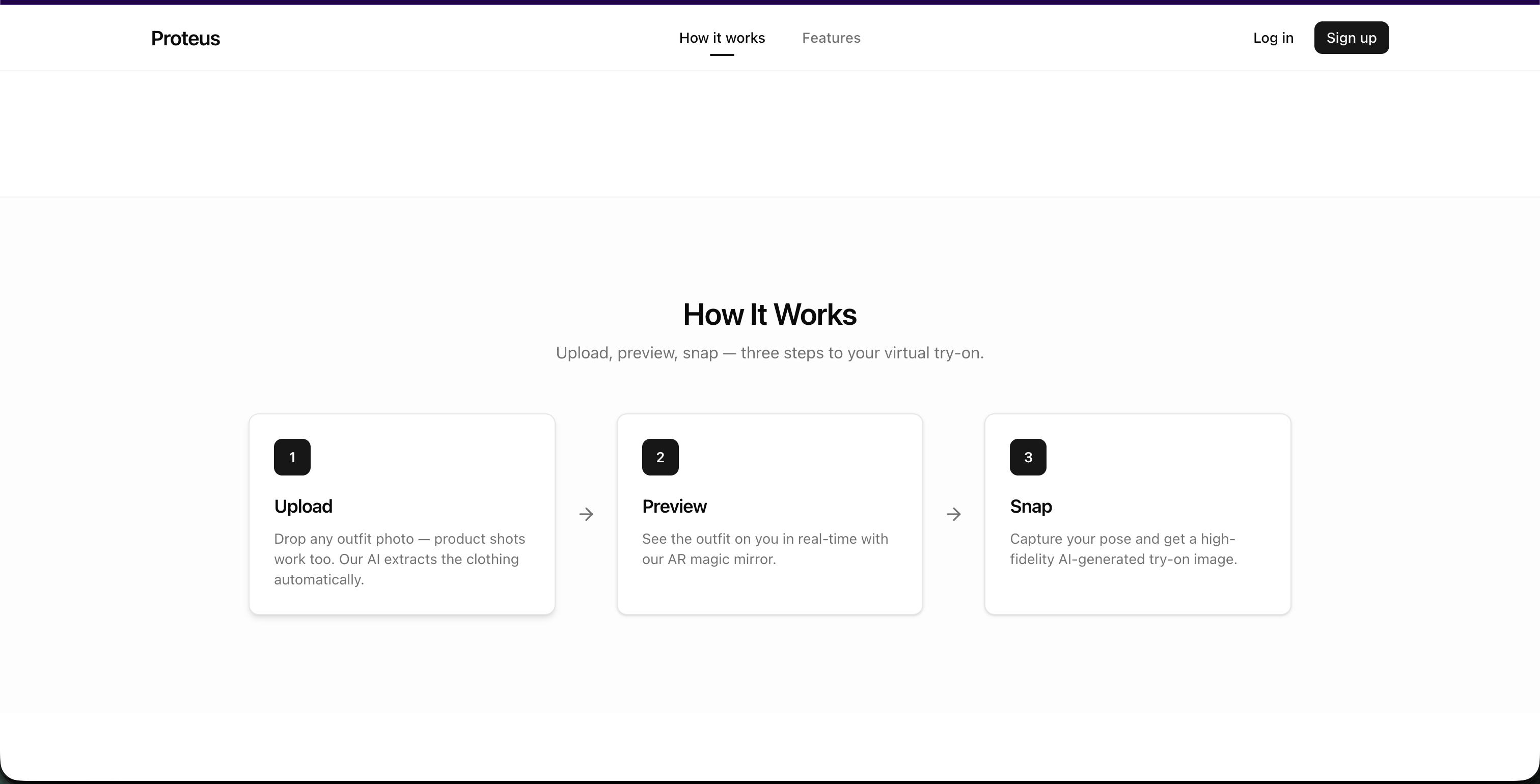
Task: Open the How it works nav tab
Action: point(722,38)
